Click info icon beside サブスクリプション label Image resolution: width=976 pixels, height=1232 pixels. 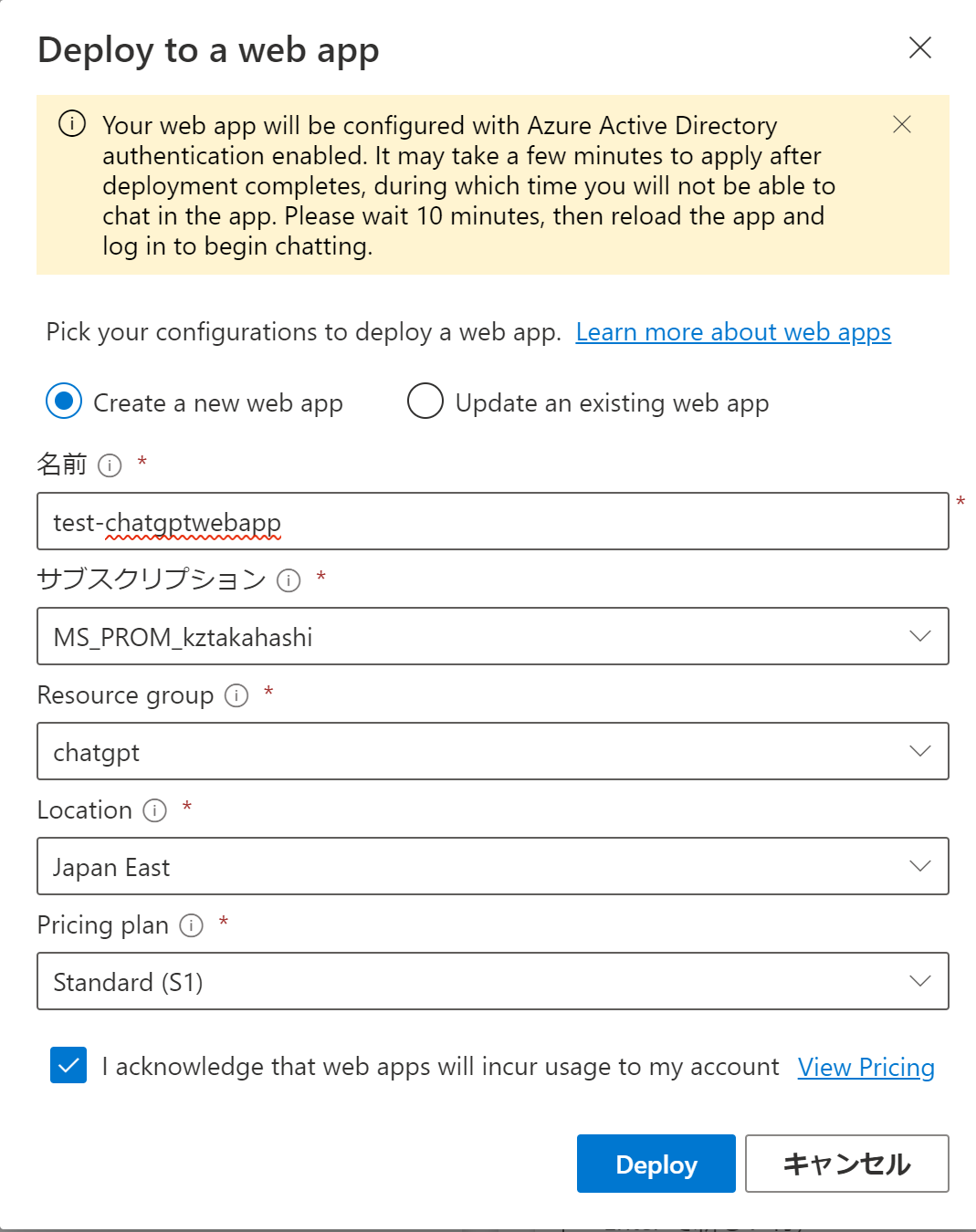[x=289, y=581]
